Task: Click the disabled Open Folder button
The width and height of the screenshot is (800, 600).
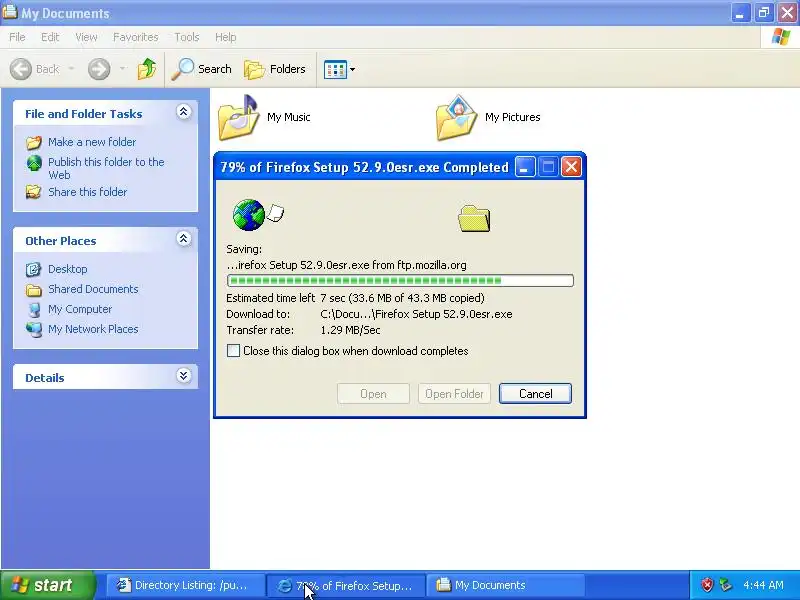Action: click(454, 393)
